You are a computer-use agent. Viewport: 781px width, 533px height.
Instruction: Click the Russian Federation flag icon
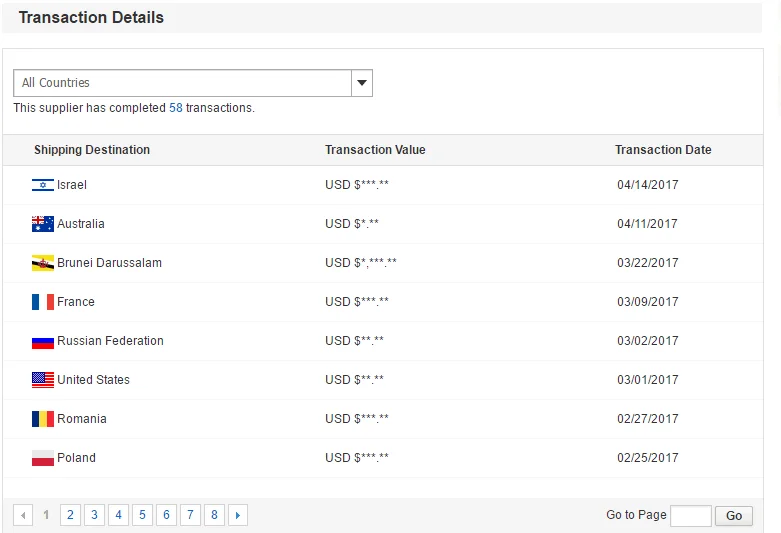(x=42, y=341)
